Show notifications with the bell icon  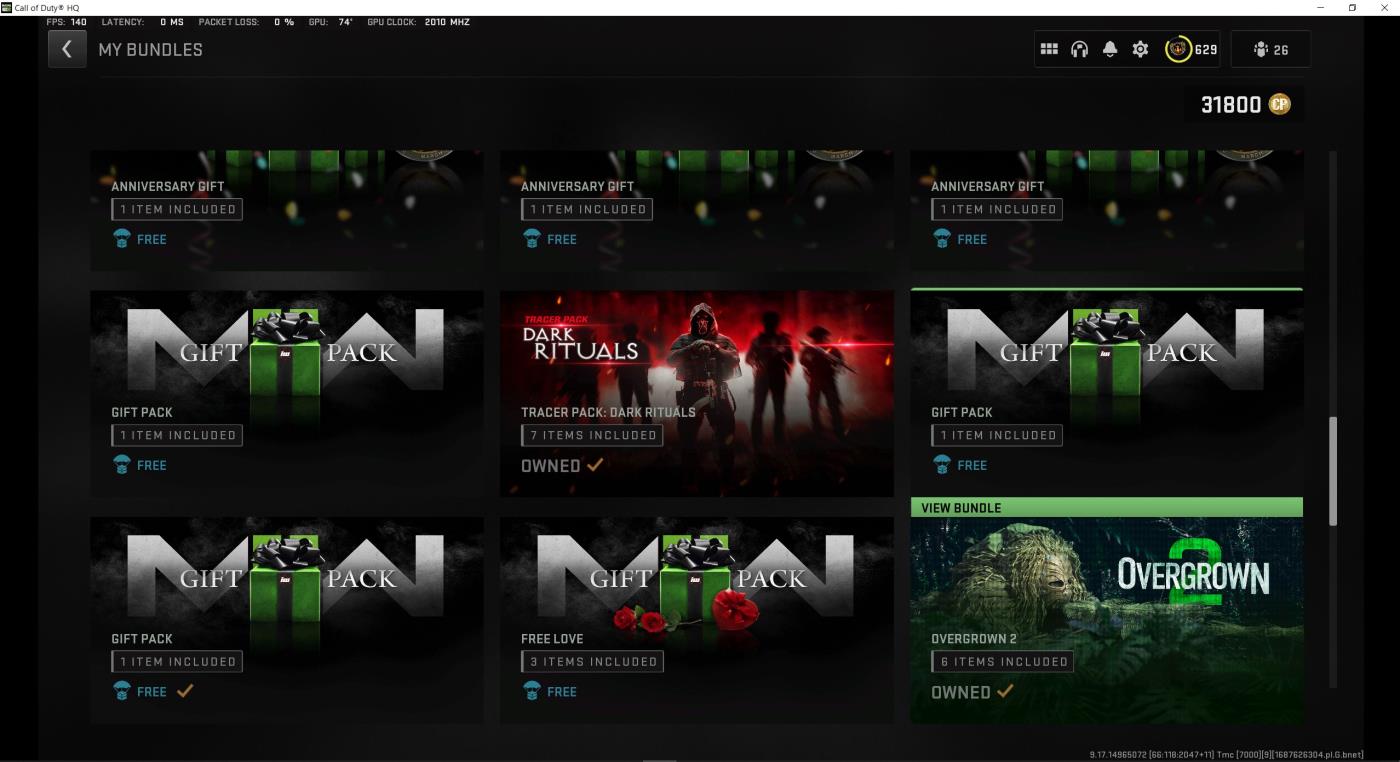point(1110,49)
